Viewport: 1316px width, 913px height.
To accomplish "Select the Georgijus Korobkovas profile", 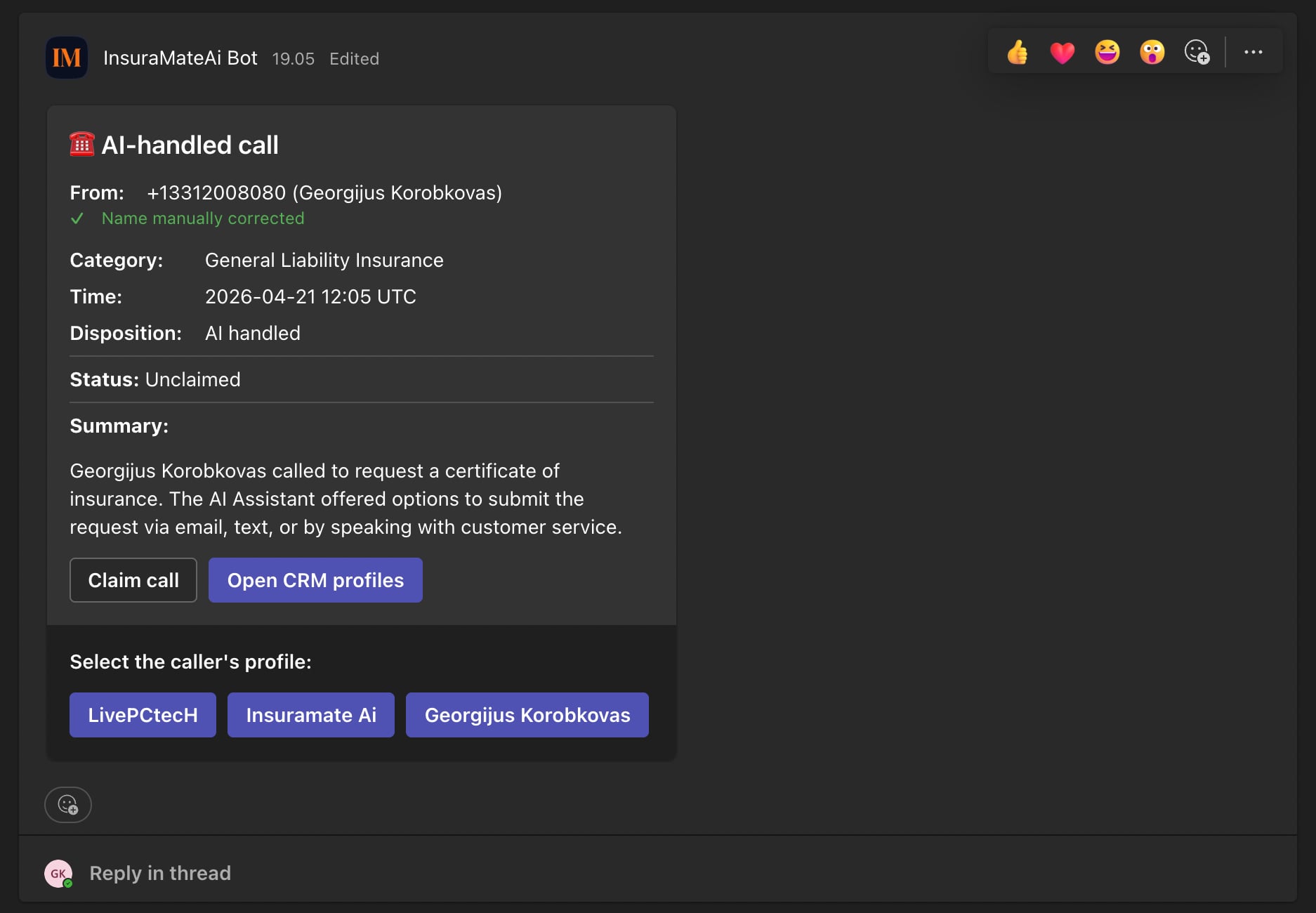I will tap(527, 714).
